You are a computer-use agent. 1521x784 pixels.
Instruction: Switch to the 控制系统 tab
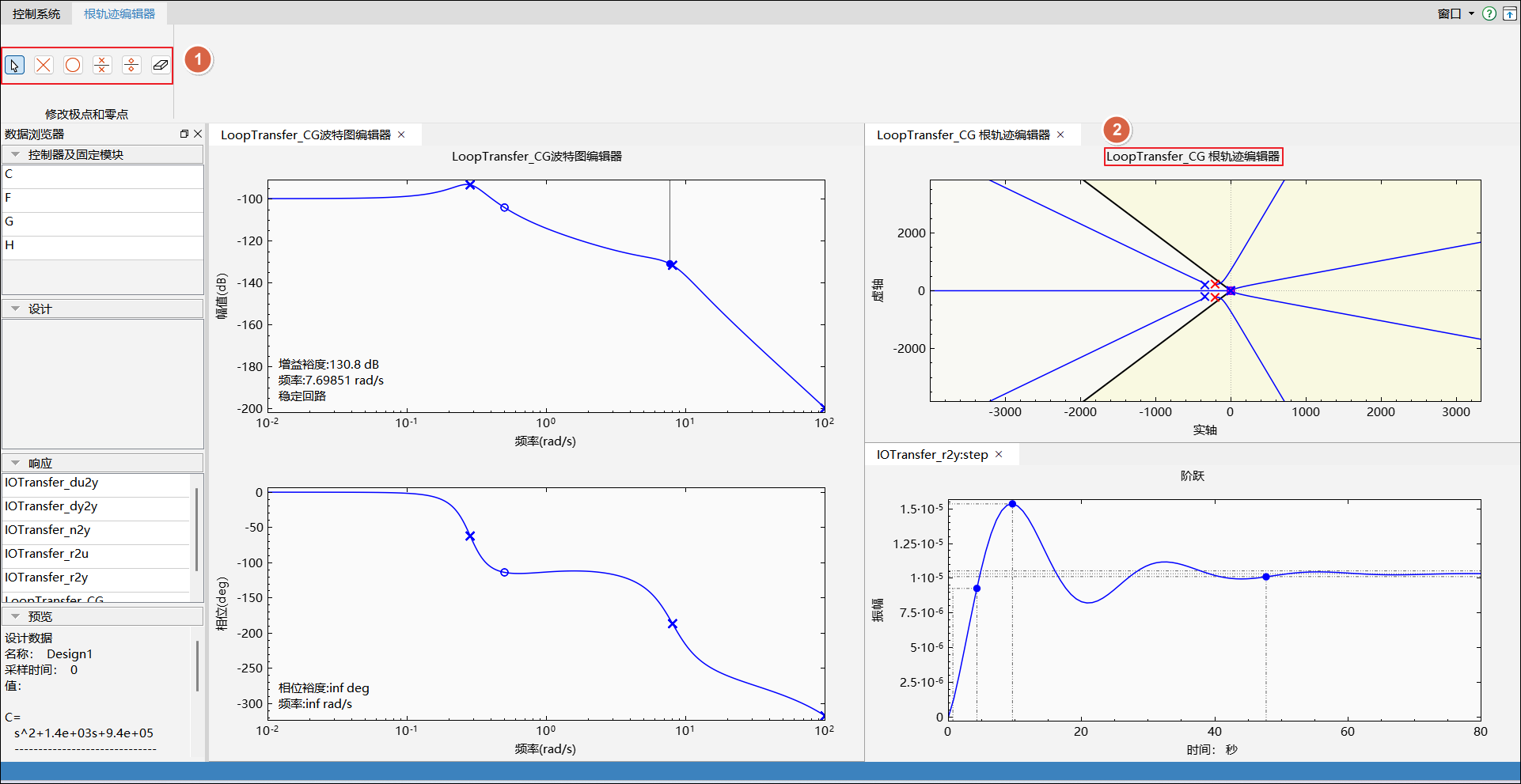click(36, 13)
